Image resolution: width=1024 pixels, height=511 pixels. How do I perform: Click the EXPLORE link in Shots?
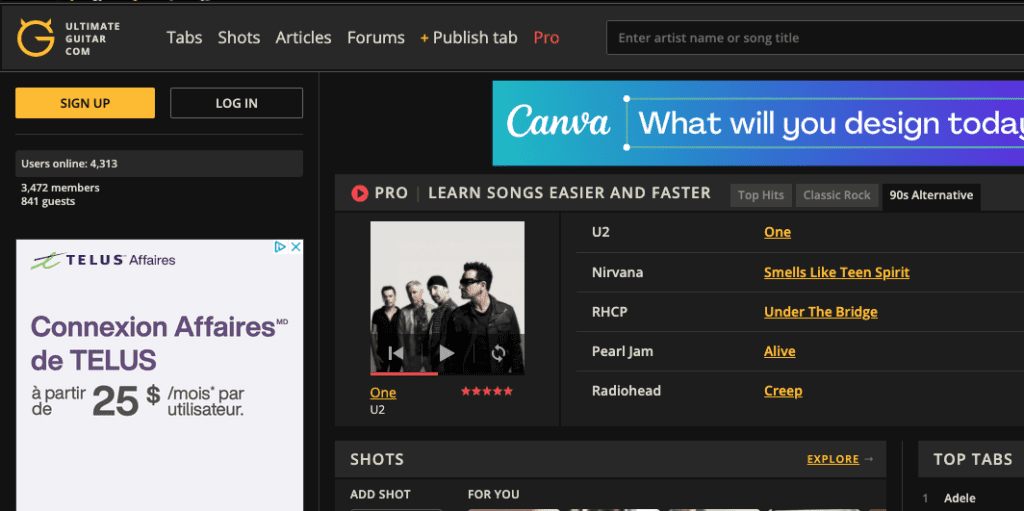click(833, 459)
